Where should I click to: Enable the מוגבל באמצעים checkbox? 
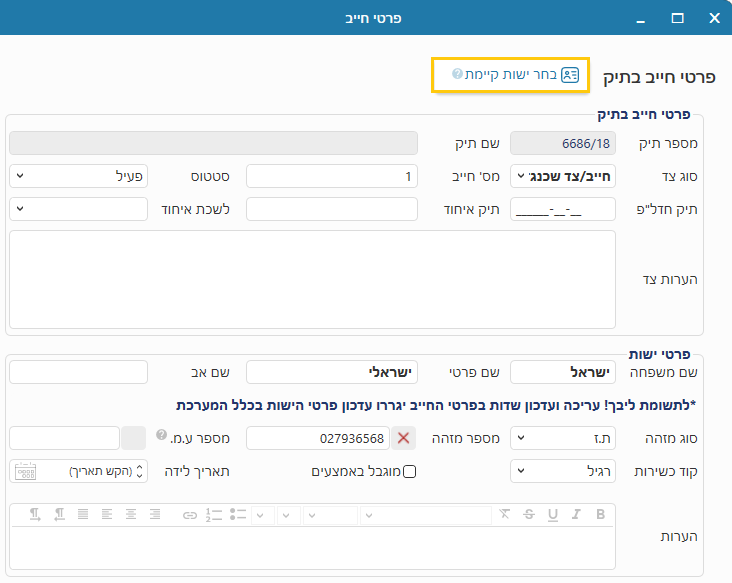click(409, 472)
